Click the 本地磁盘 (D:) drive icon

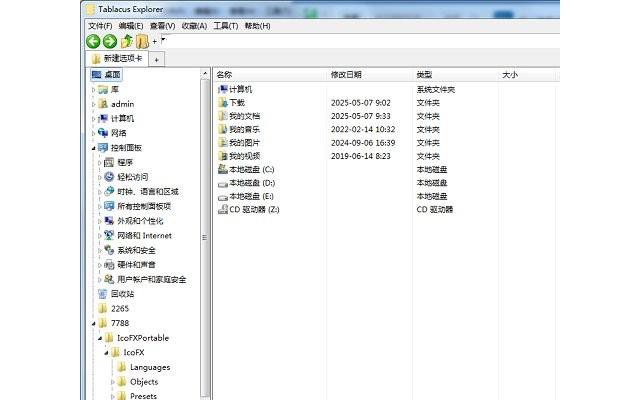222,183
